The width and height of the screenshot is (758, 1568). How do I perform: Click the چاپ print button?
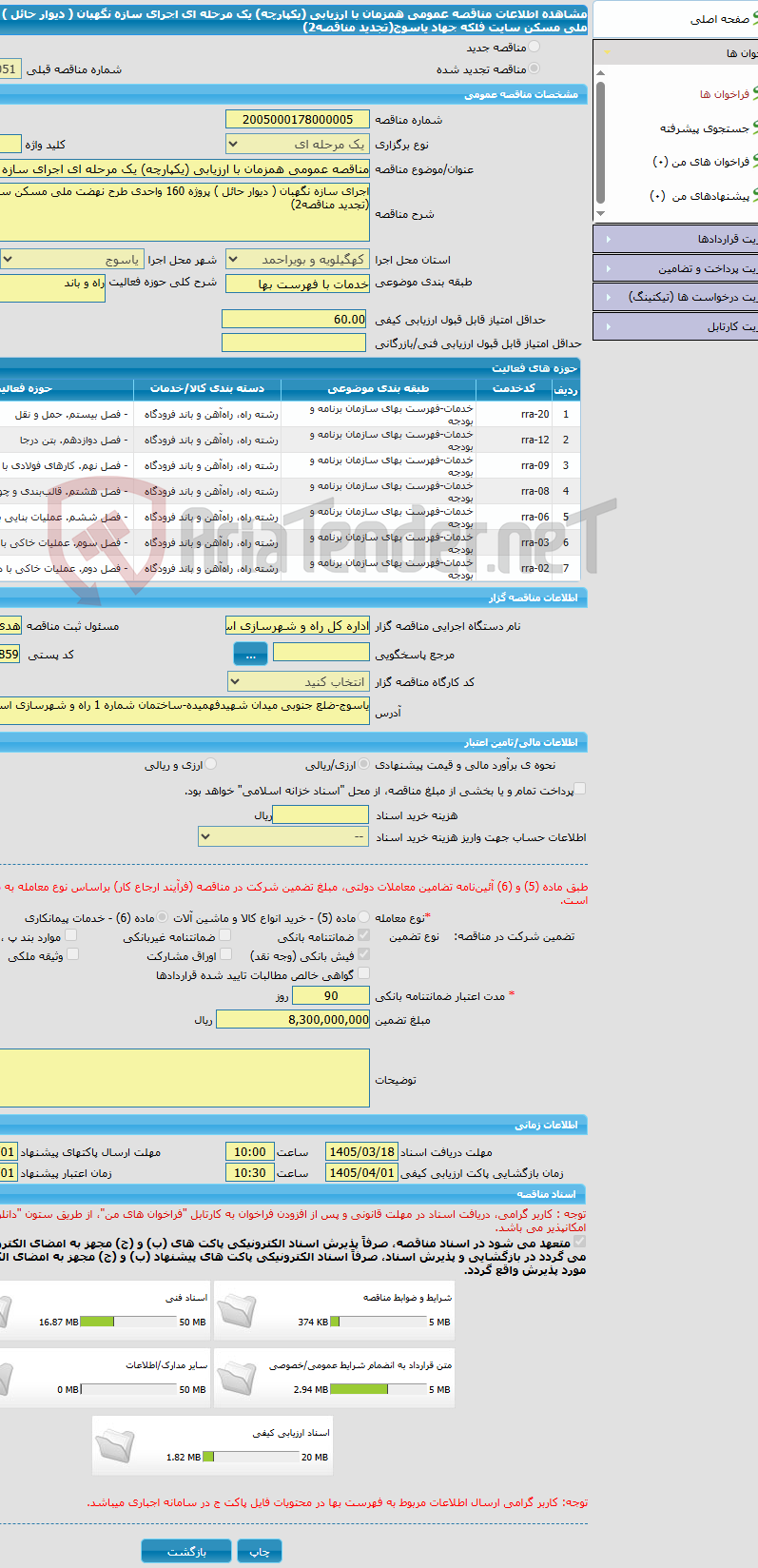pyautogui.click(x=260, y=1551)
